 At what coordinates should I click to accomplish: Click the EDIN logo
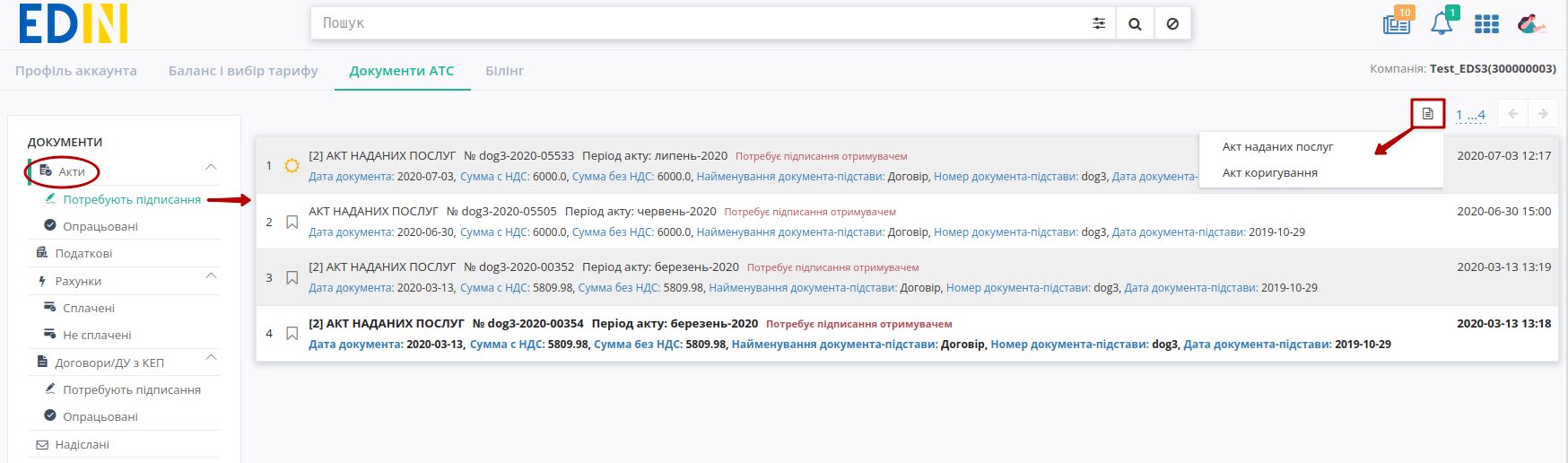click(x=73, y=23)
